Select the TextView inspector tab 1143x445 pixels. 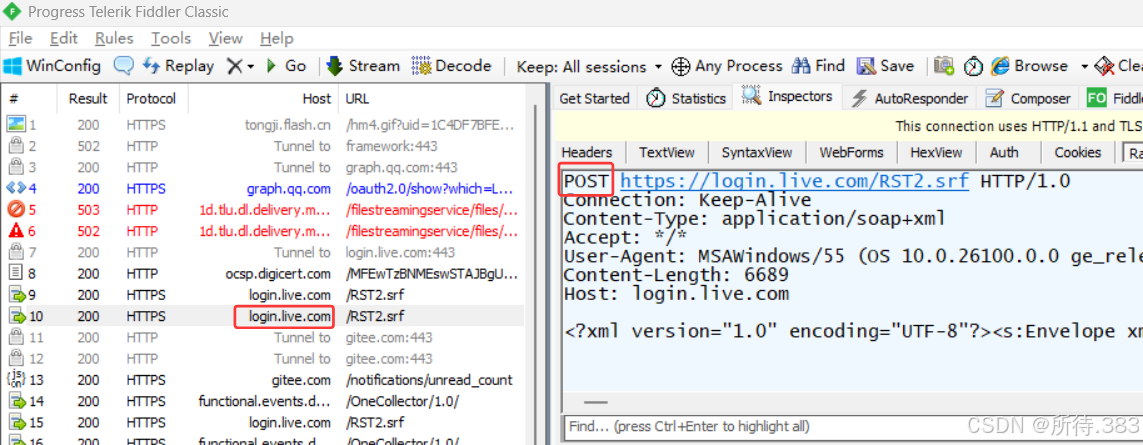click(666, 152)
